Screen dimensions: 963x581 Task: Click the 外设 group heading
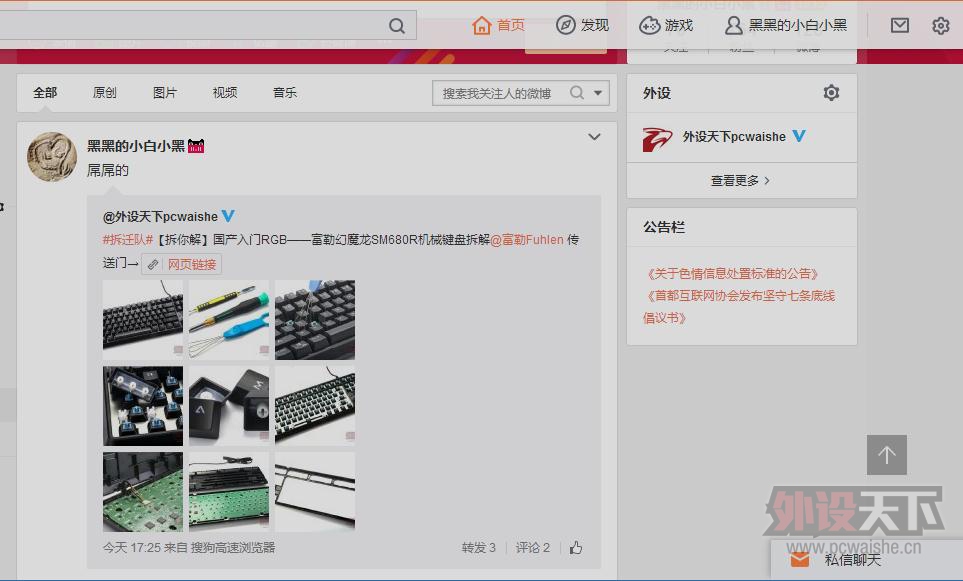click(657, 93)
